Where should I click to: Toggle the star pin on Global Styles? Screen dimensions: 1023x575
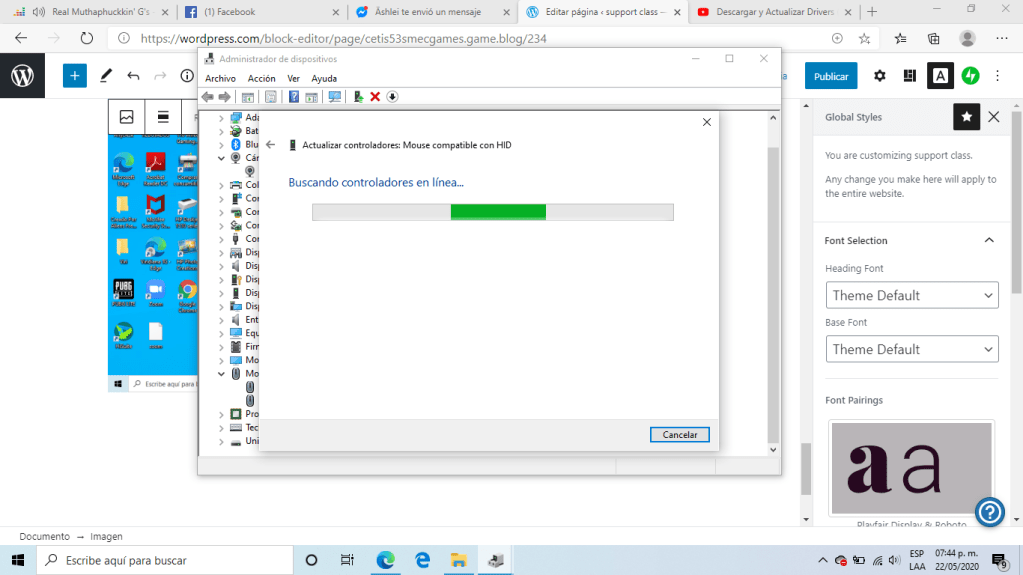pyautogui.click(x=966, y=117)
